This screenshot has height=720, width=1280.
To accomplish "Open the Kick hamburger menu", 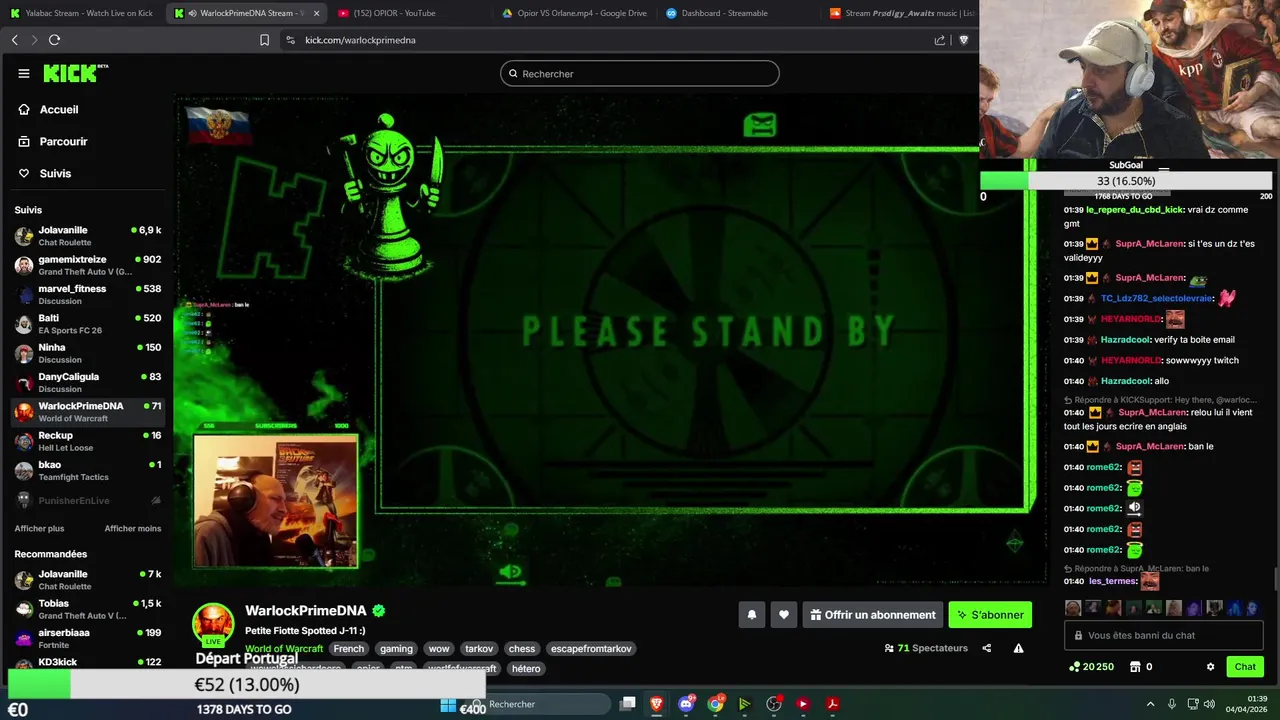I will pos(24,73).
